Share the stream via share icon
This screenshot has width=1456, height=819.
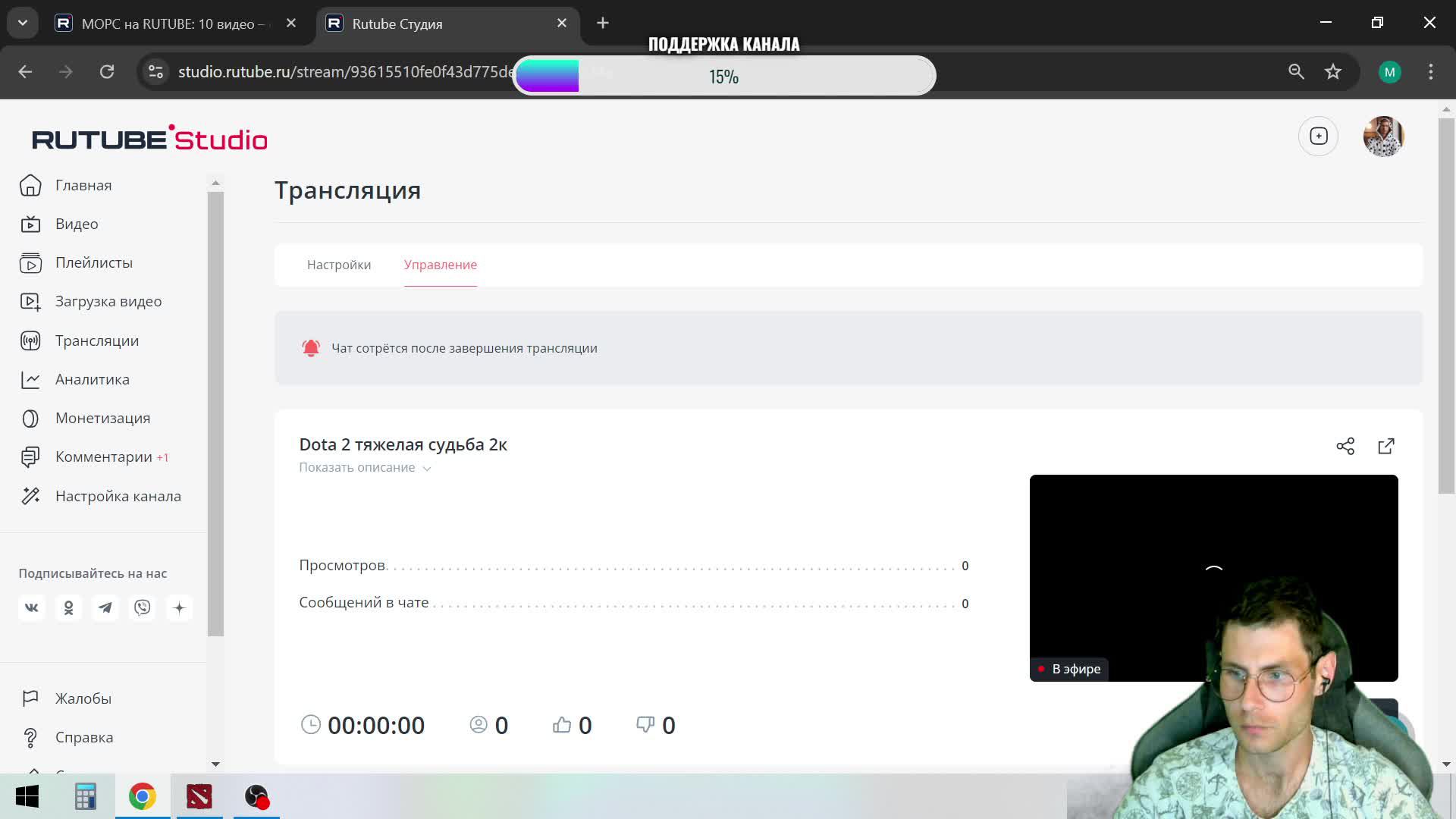tap(1345, 446)
